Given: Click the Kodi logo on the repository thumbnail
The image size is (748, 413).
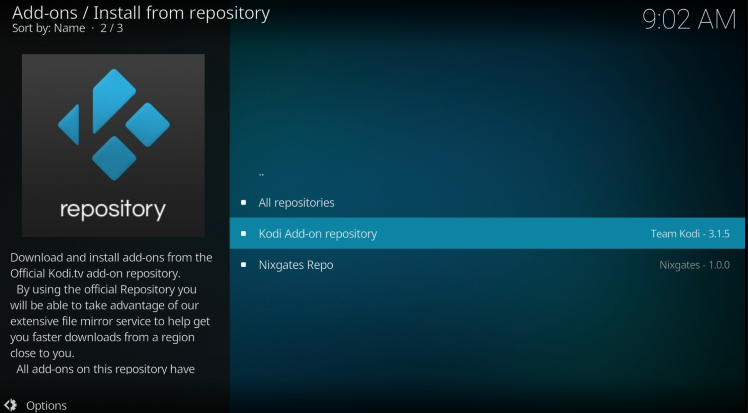Looking at the screenshot, I should click(113, 124).
